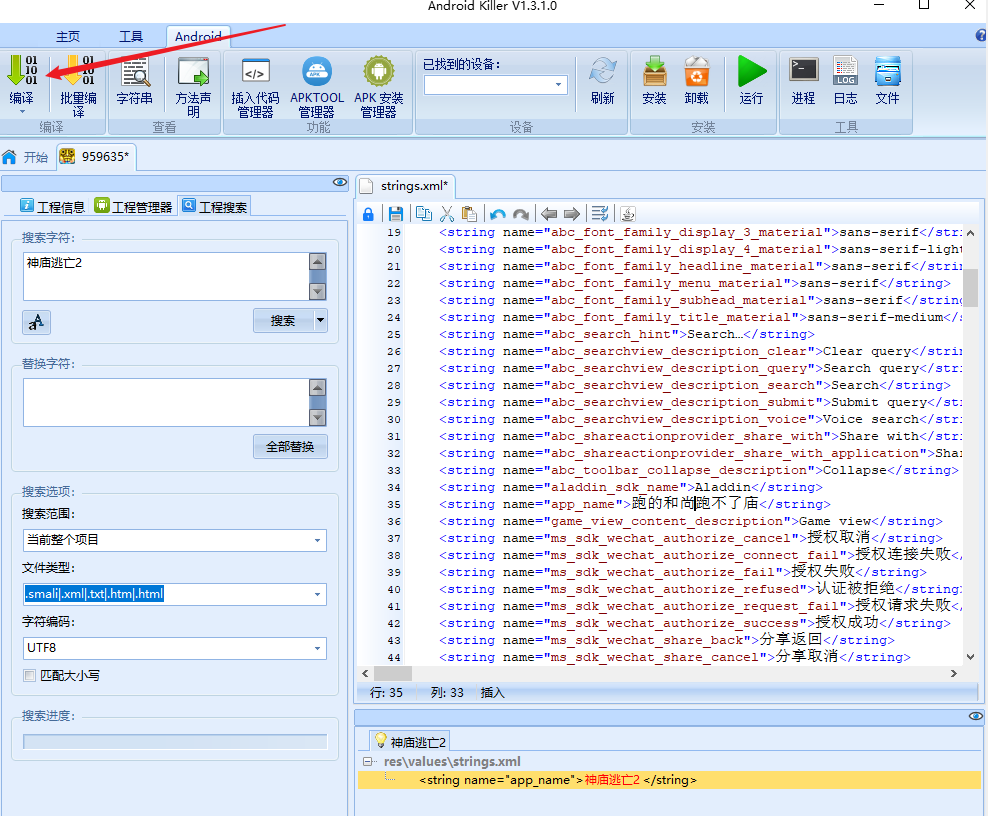Click the save icon in editor toolbar
The height and width of the screenshot is (816, 988).
396,214
